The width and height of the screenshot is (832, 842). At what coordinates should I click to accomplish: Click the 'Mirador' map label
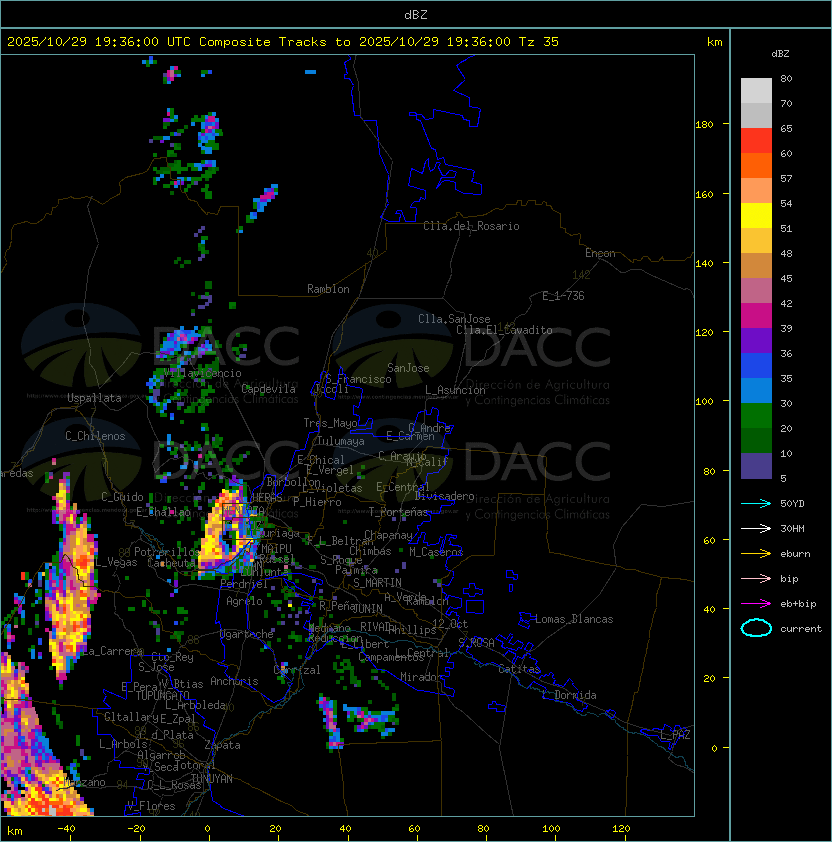click(421, 677)
